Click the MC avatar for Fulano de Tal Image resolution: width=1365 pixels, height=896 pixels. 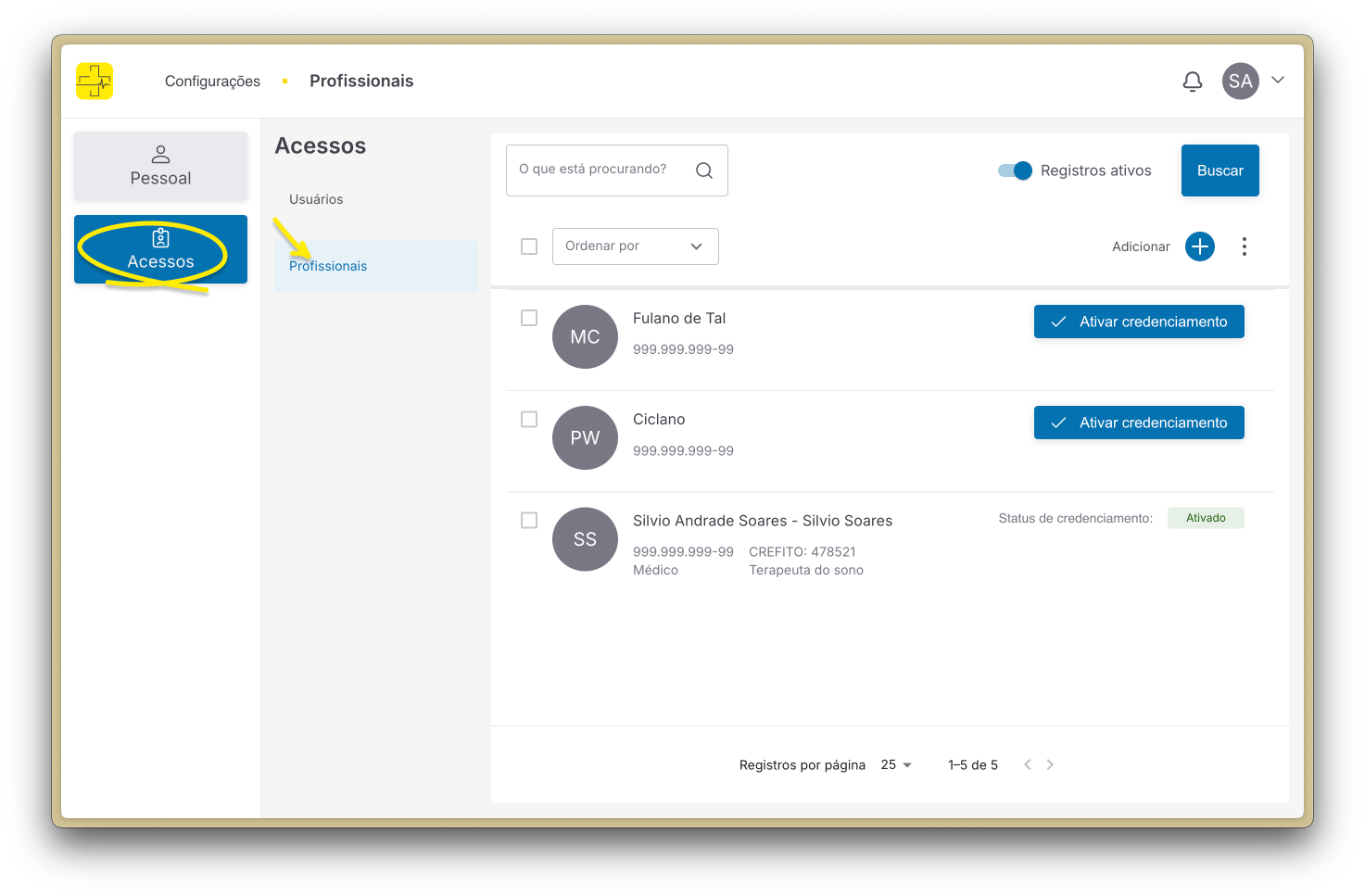(585, 337)
